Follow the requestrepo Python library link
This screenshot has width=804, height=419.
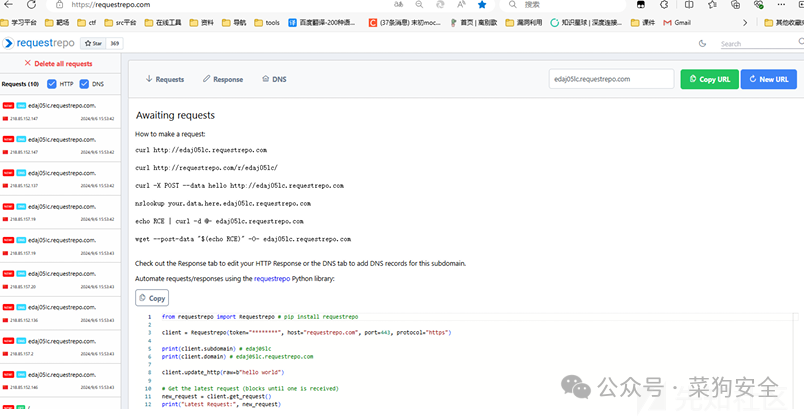pyautogui.click(x=272, y=278)
